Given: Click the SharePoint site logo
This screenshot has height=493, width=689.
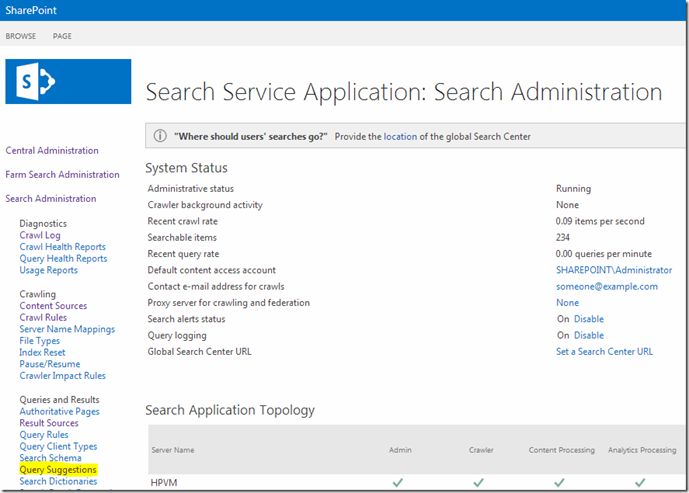Looking at the screenshot, I should tap(68, 81).
